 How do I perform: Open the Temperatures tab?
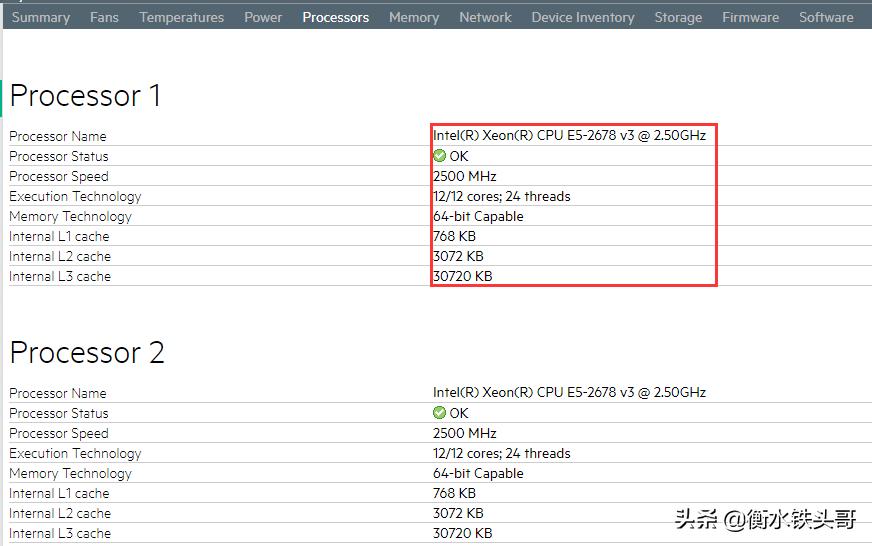tap(182, 18)
